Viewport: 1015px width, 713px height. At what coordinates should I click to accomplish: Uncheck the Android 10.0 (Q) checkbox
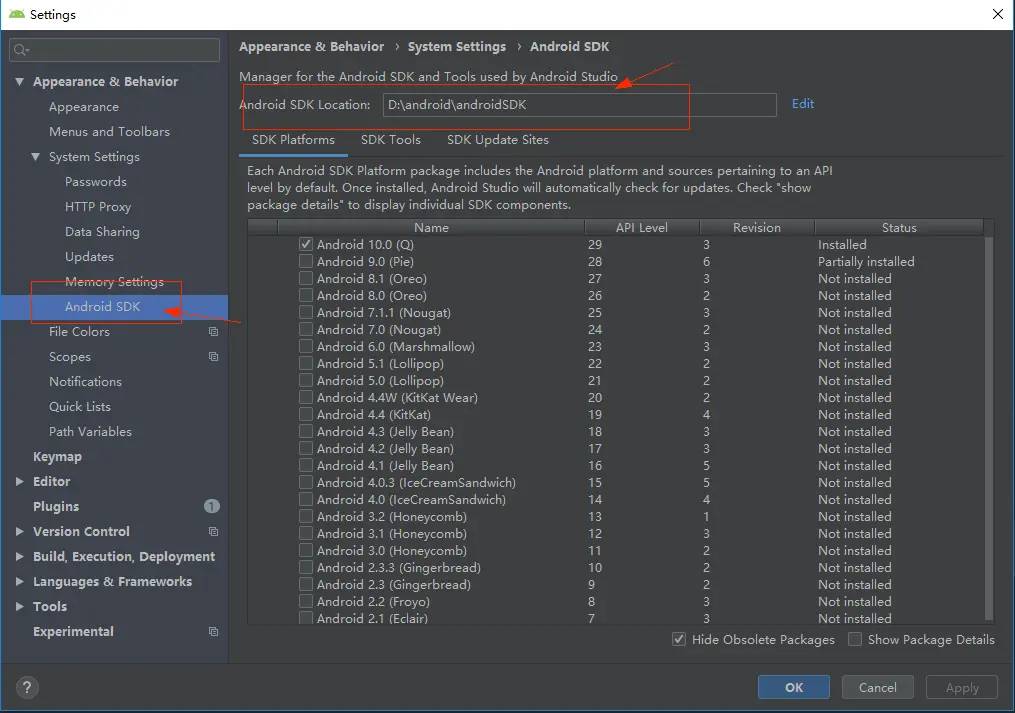coord(306,244)
